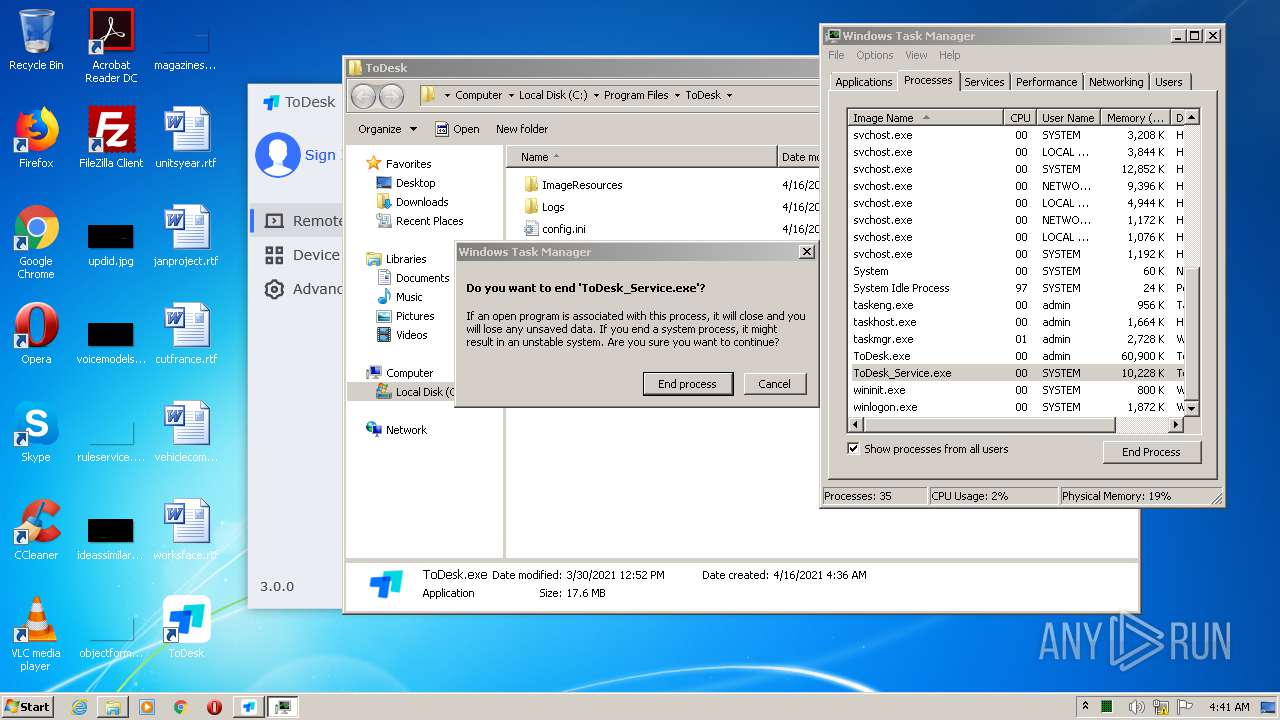Switch to Services tab
This screenshot has height=720, width=1280.
(984, 82)
